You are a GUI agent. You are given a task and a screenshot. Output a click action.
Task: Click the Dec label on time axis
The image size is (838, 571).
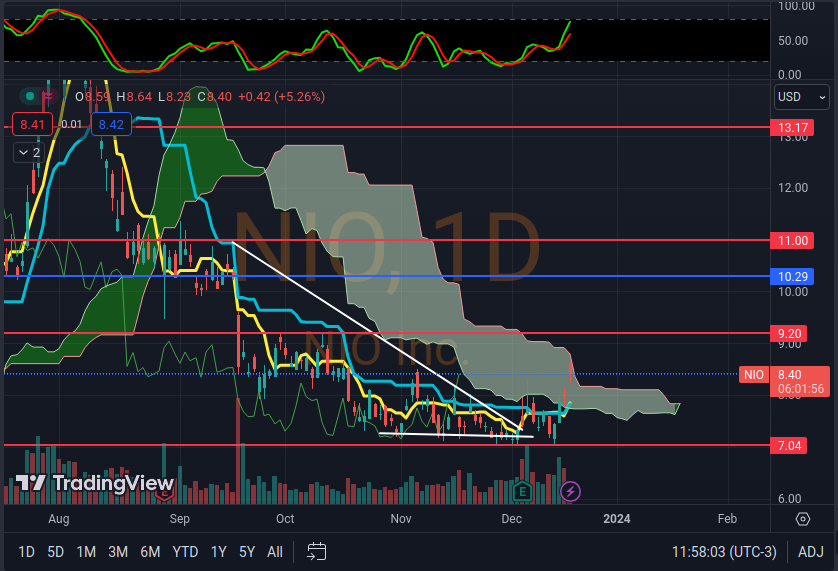(511, 519)
